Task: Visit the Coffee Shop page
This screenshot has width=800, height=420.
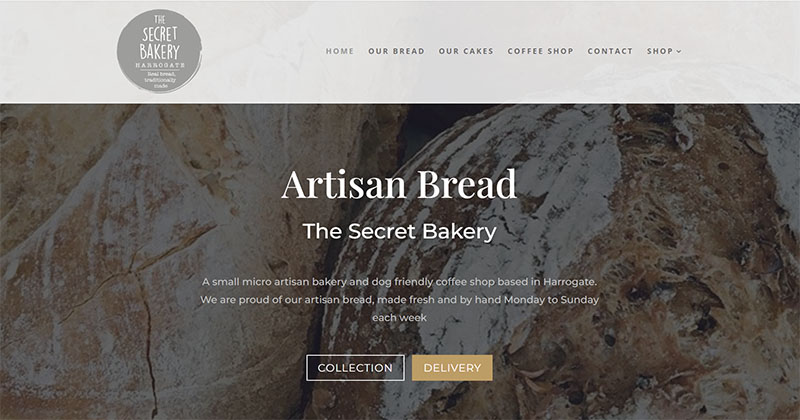Action: [x=540, y=51]
